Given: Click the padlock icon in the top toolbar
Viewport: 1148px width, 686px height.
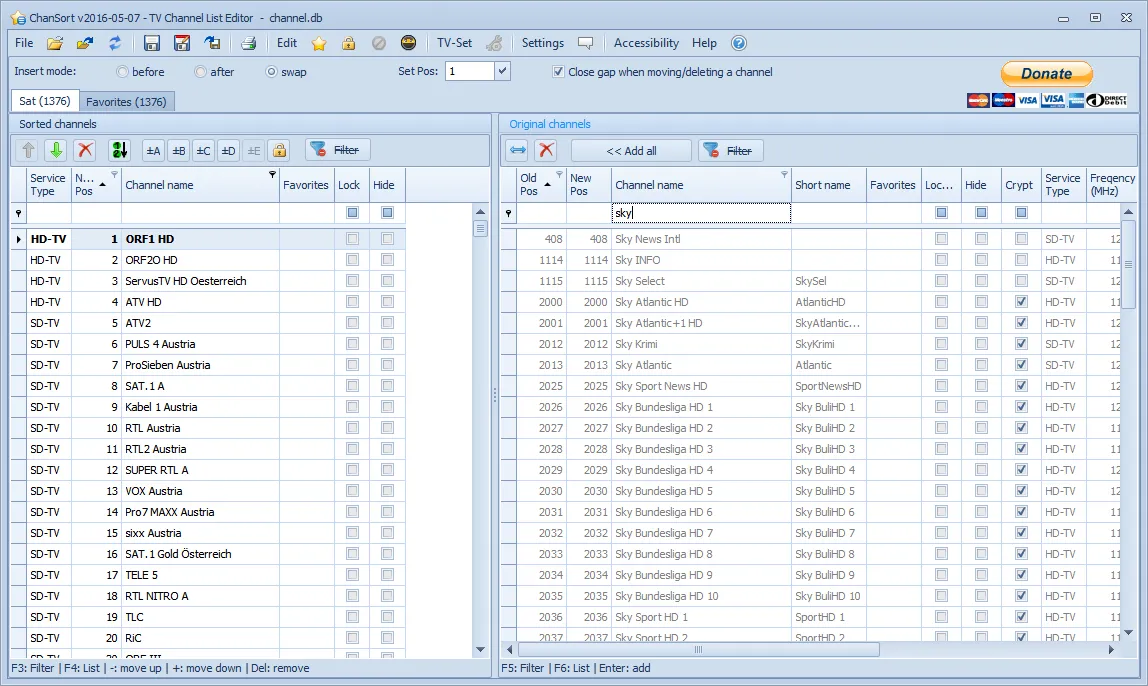Looking at the screenshot, I should click(348, 43).
